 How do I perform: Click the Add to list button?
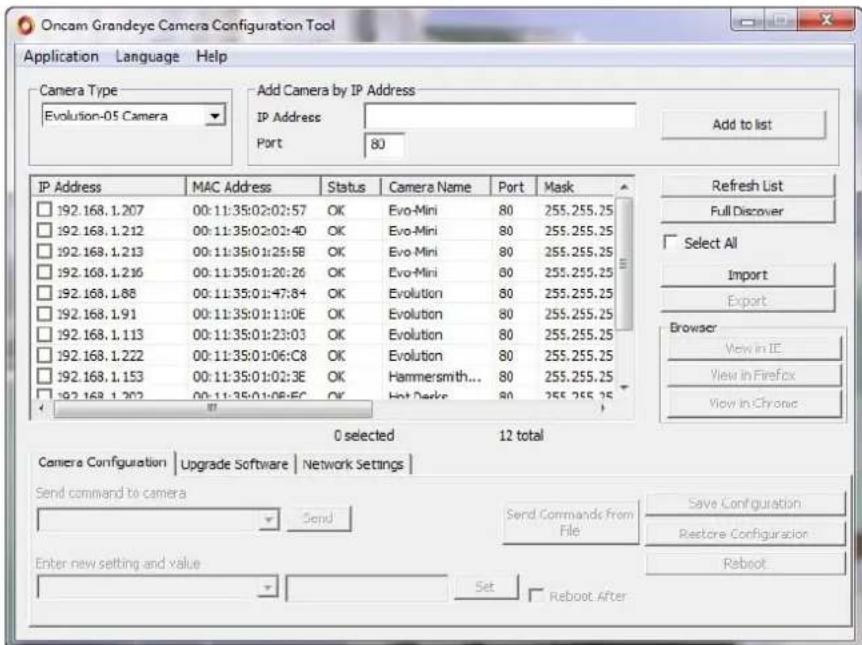(743, 125)
